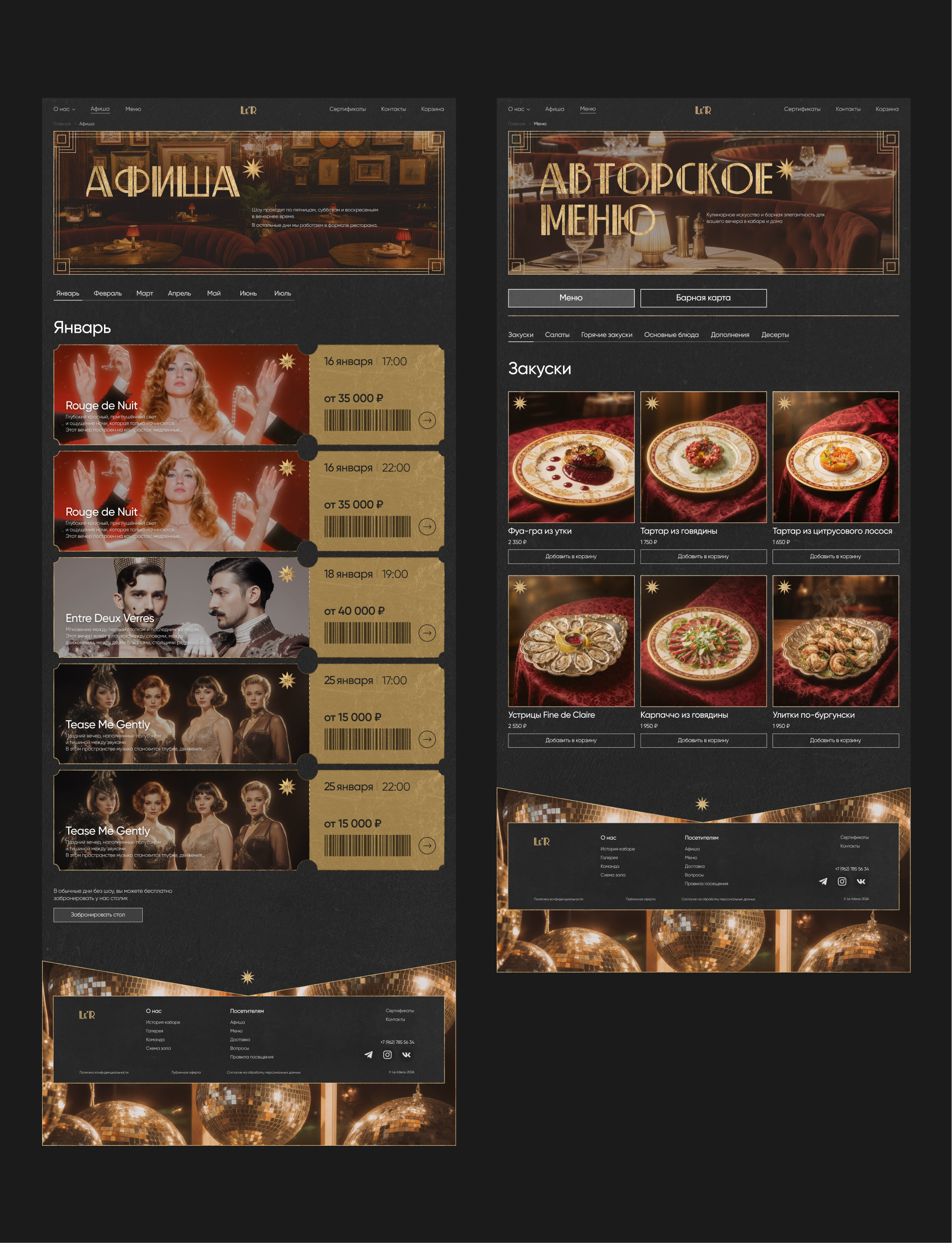Click footer logo on Меню page
This screenshot has width=952, height=1243.
click(x=541, y=841)
